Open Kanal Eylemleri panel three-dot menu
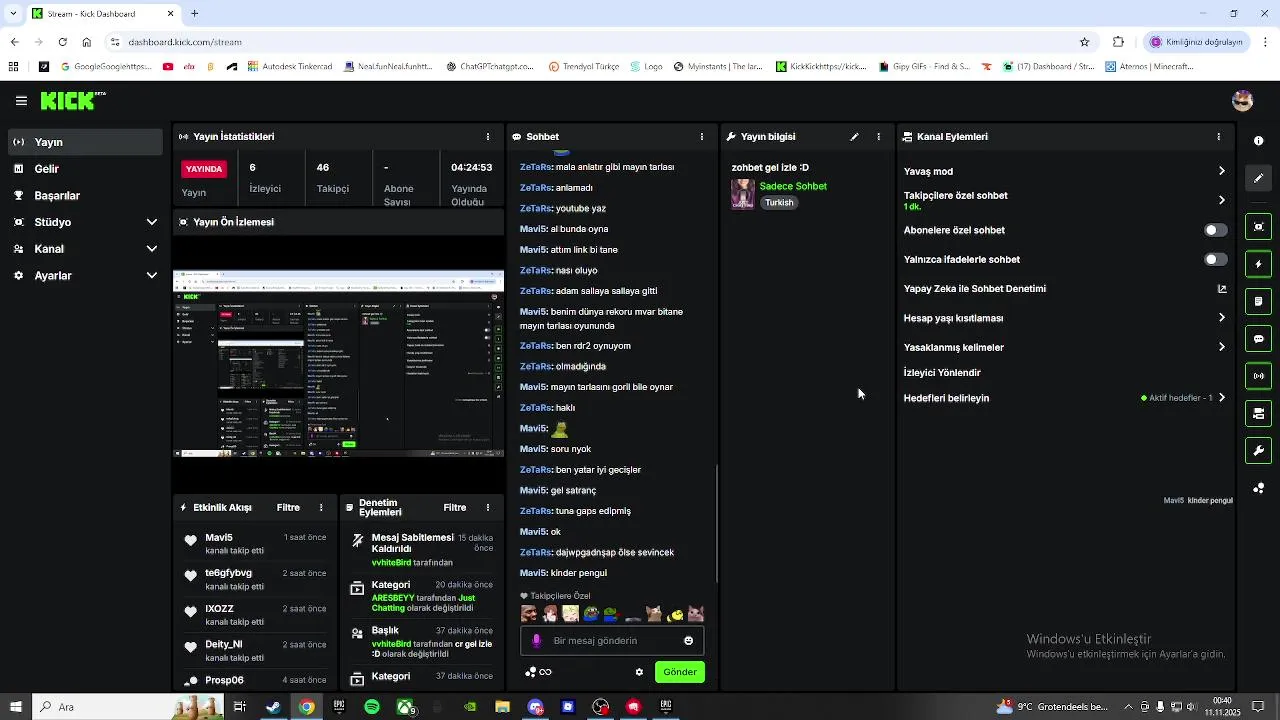The image size is (1280, 720). pyautogui.click(x=1218, y=137)
